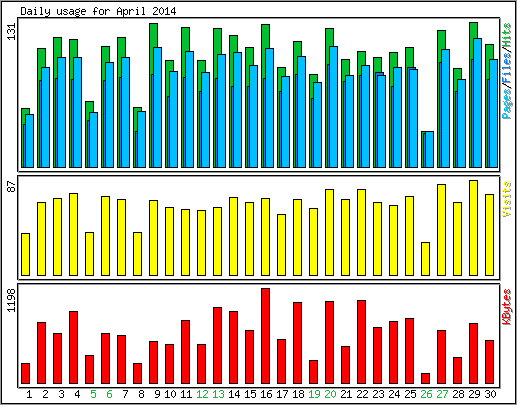The image size is (517, 405).
Task: Select the tallest red KBytes bar, day 16
Action: pyautogui.click(x=266, y=336)
